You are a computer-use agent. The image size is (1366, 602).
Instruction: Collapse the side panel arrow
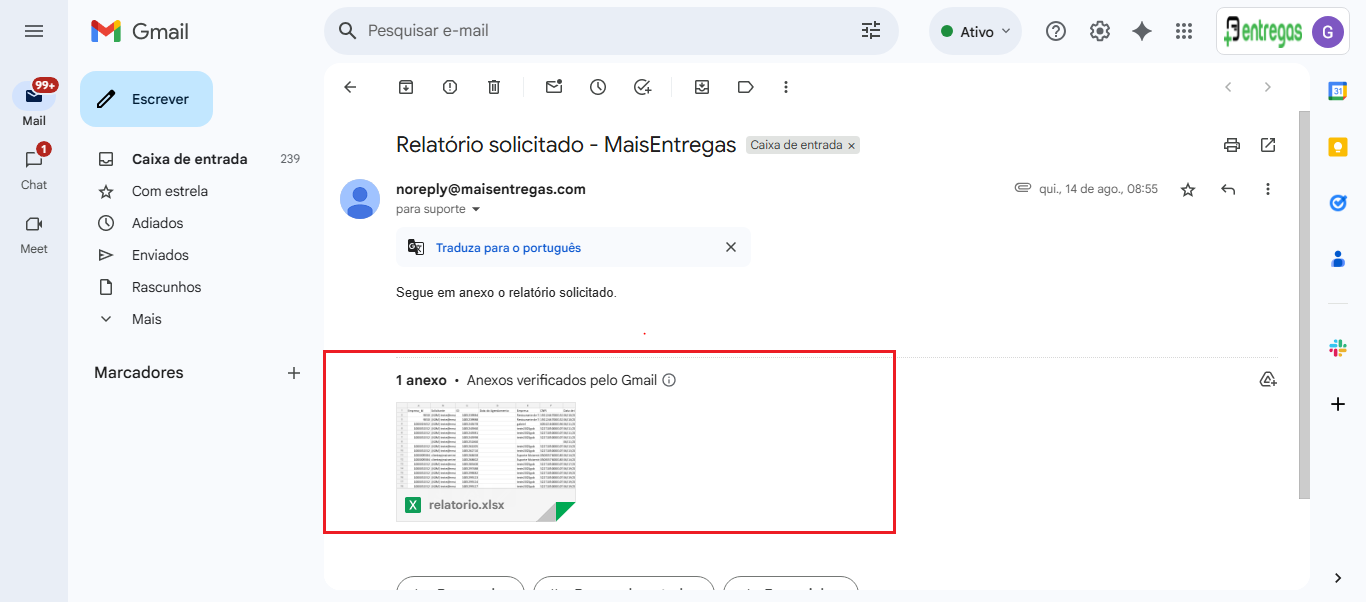(1338, 578)
